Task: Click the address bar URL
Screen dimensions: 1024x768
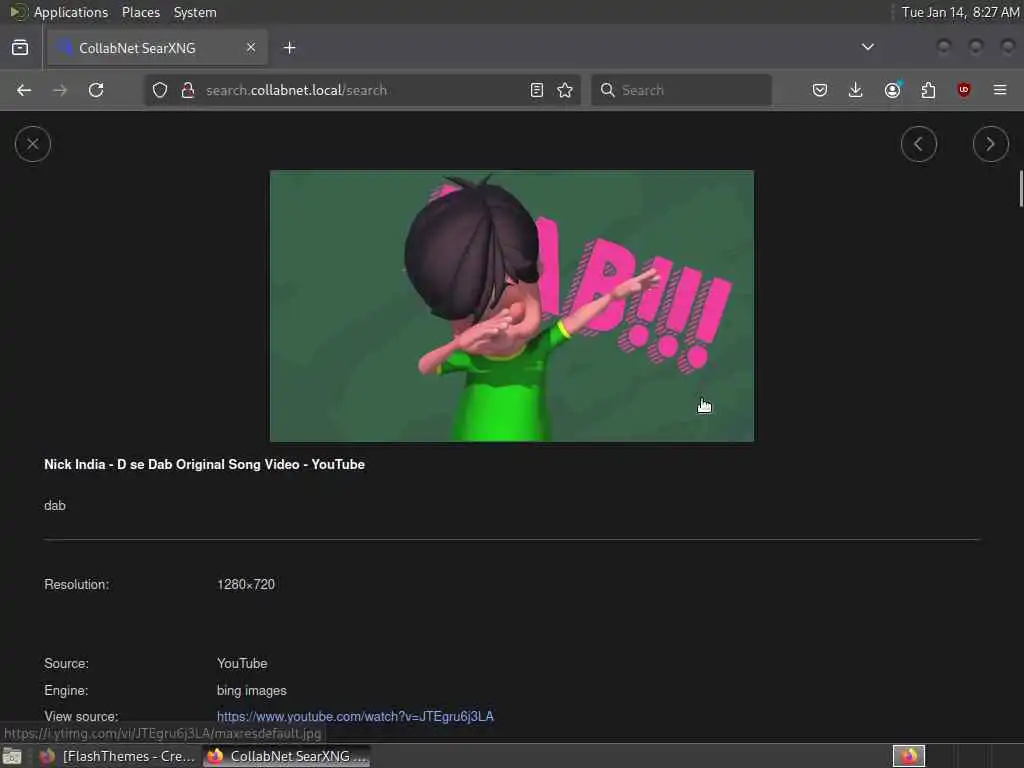Action: [296, 90]
